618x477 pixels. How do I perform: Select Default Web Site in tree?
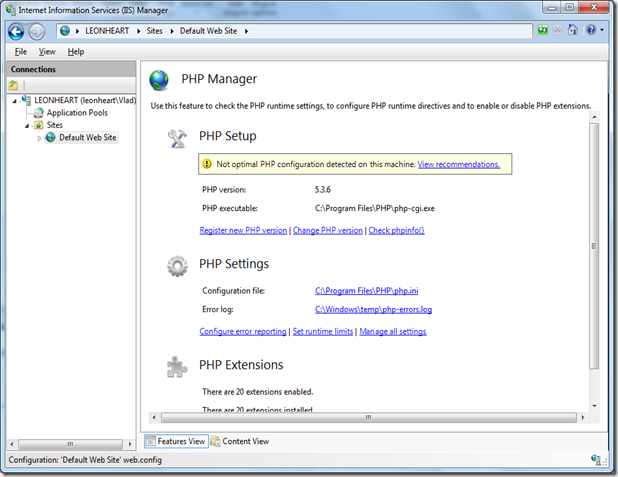click(x=87, y=138)
